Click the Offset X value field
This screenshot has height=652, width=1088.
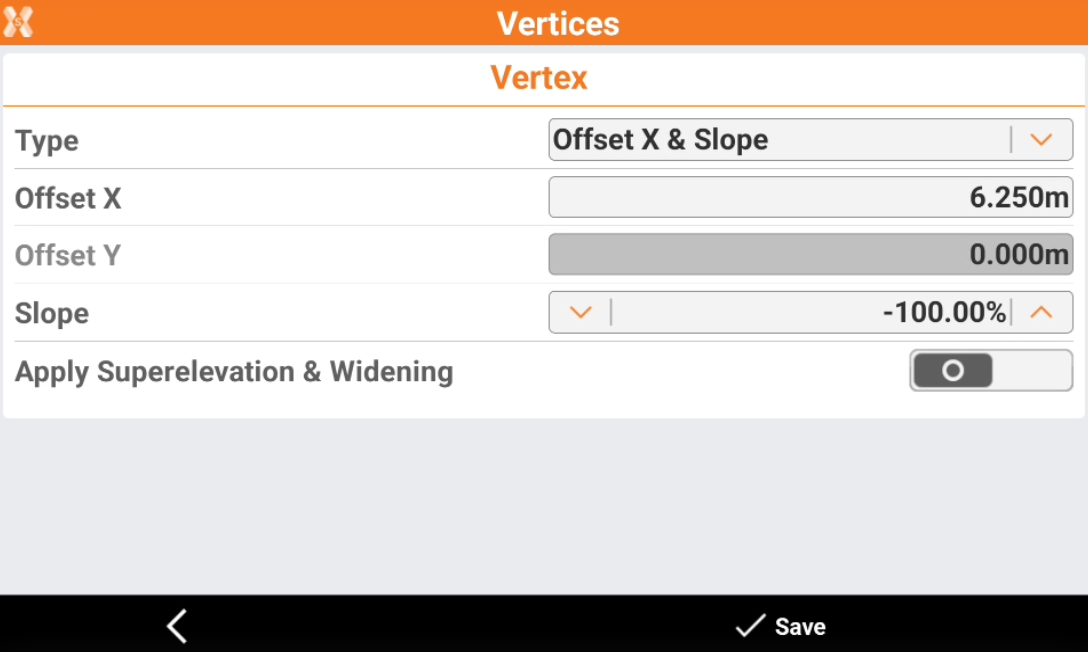tap(810, 198)
